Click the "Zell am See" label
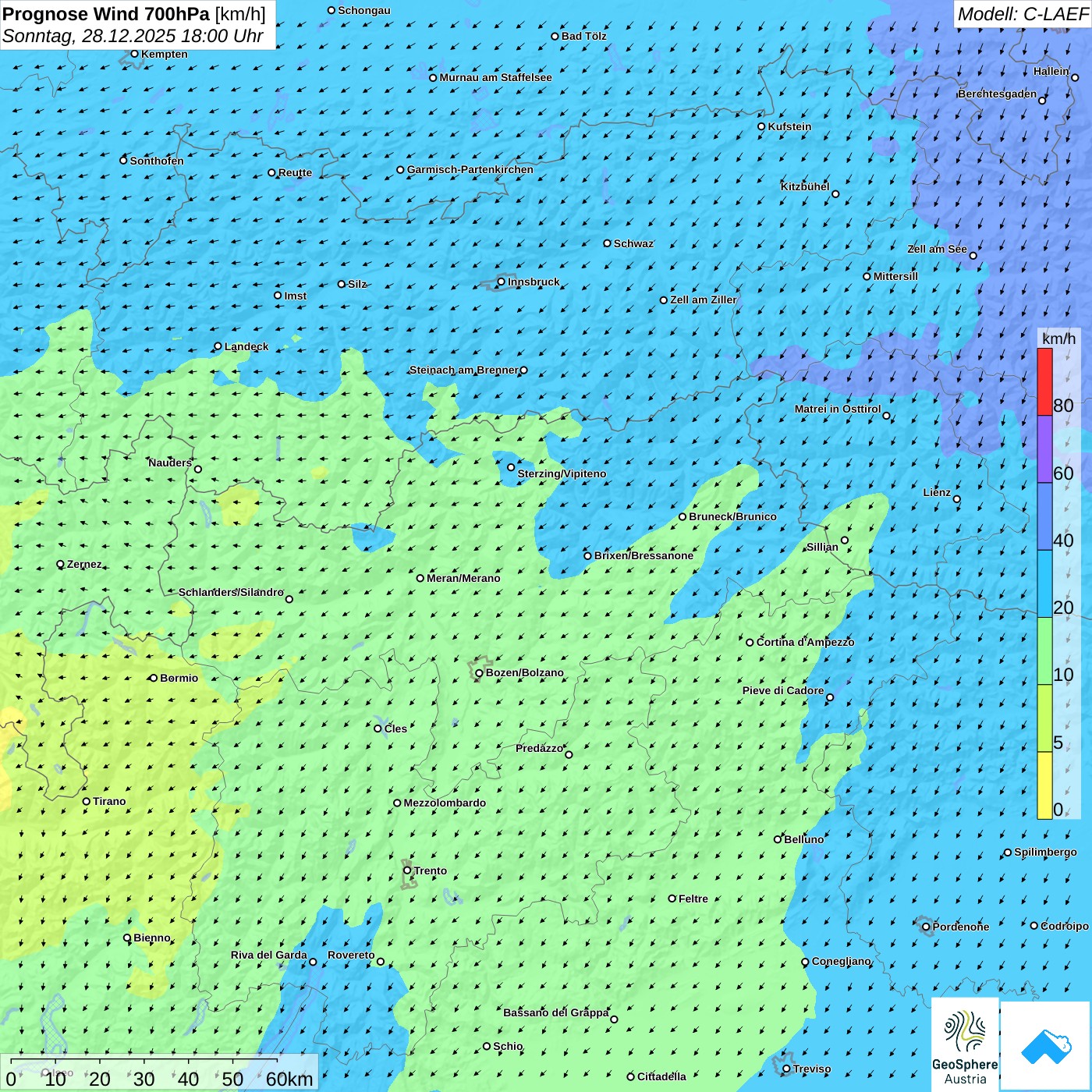 (x=937, y=249)
